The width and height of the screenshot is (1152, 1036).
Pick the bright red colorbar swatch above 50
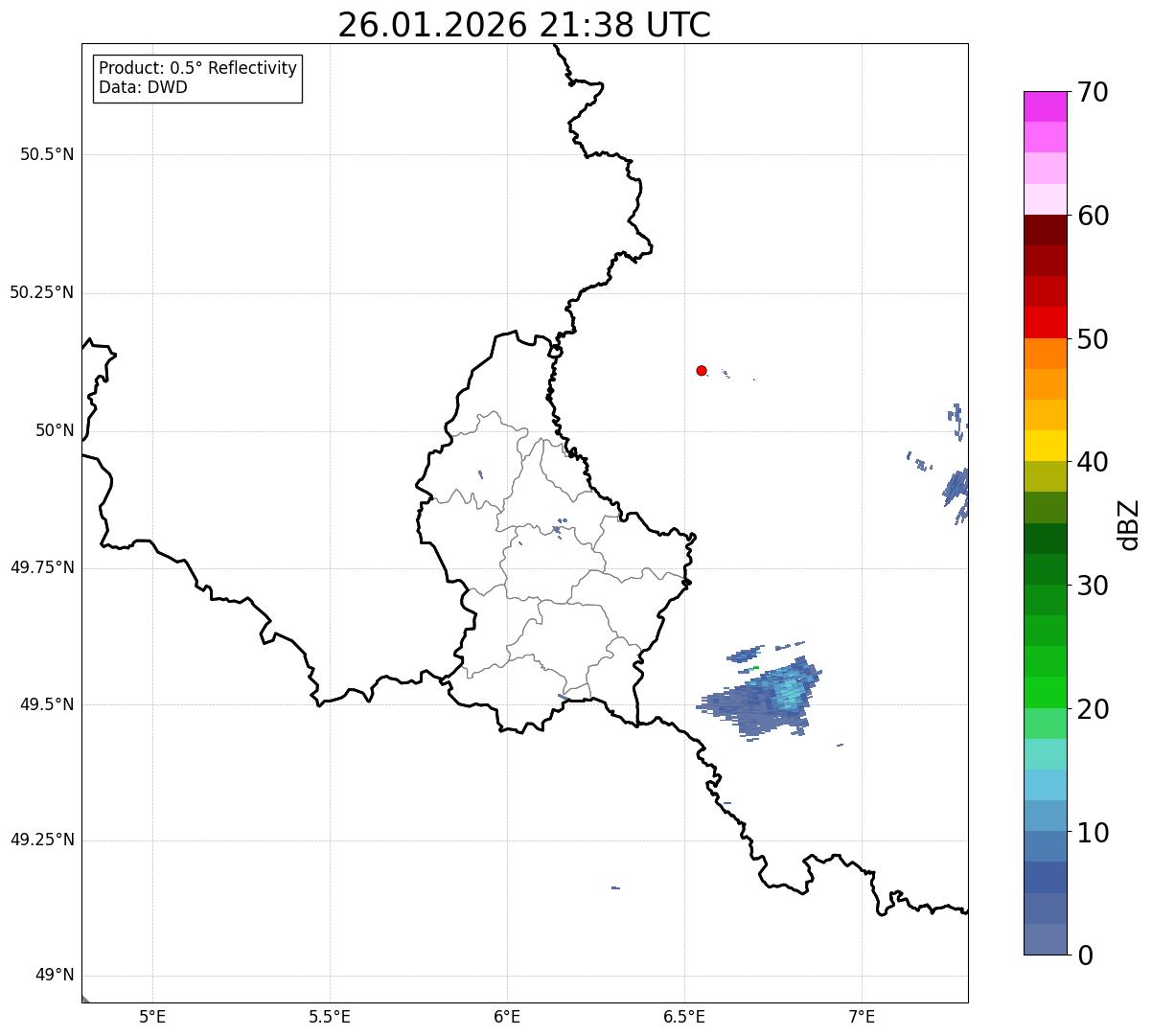pyautogui.click(x=1045, y=323)
